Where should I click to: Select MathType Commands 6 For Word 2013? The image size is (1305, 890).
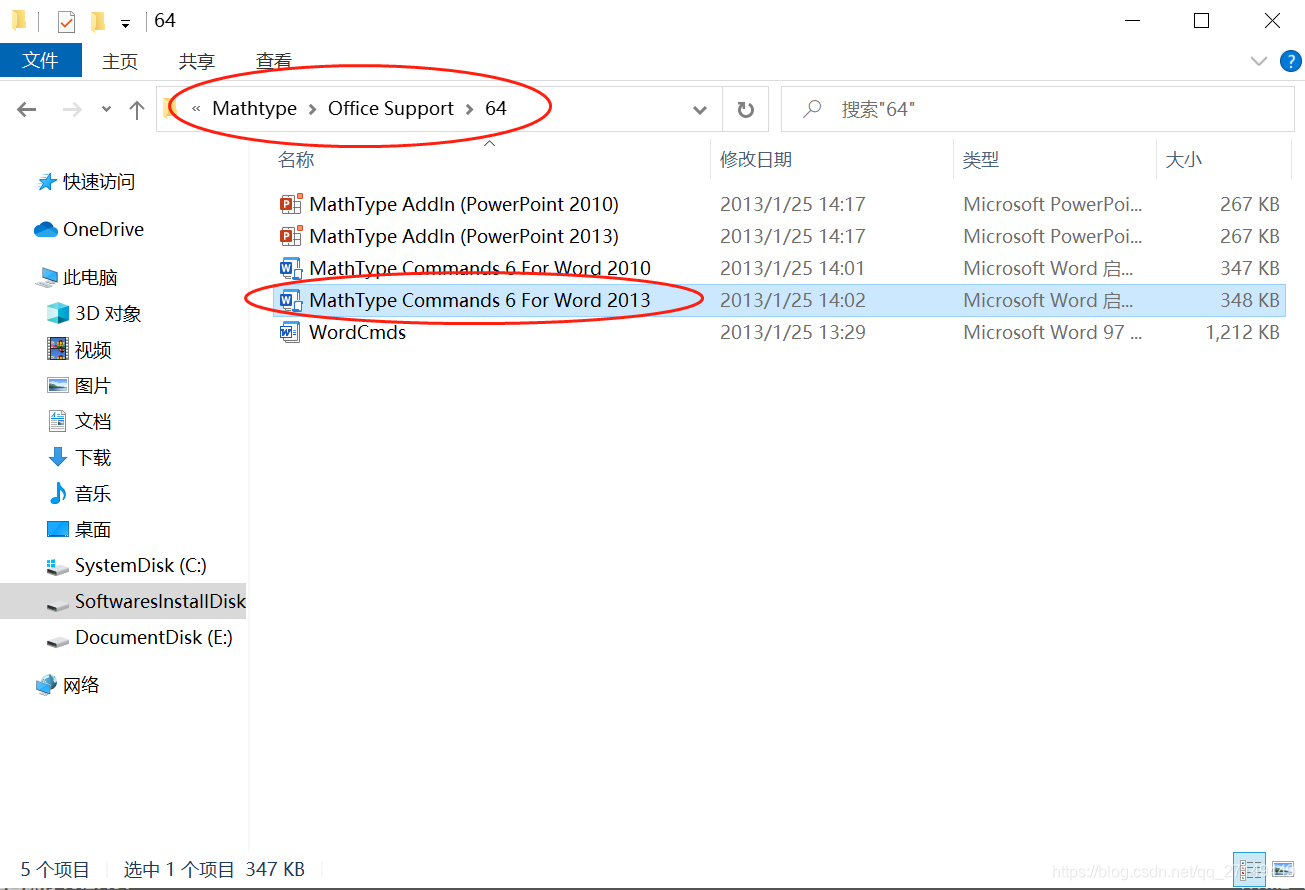pyautogui.click(x=480, y=300)
